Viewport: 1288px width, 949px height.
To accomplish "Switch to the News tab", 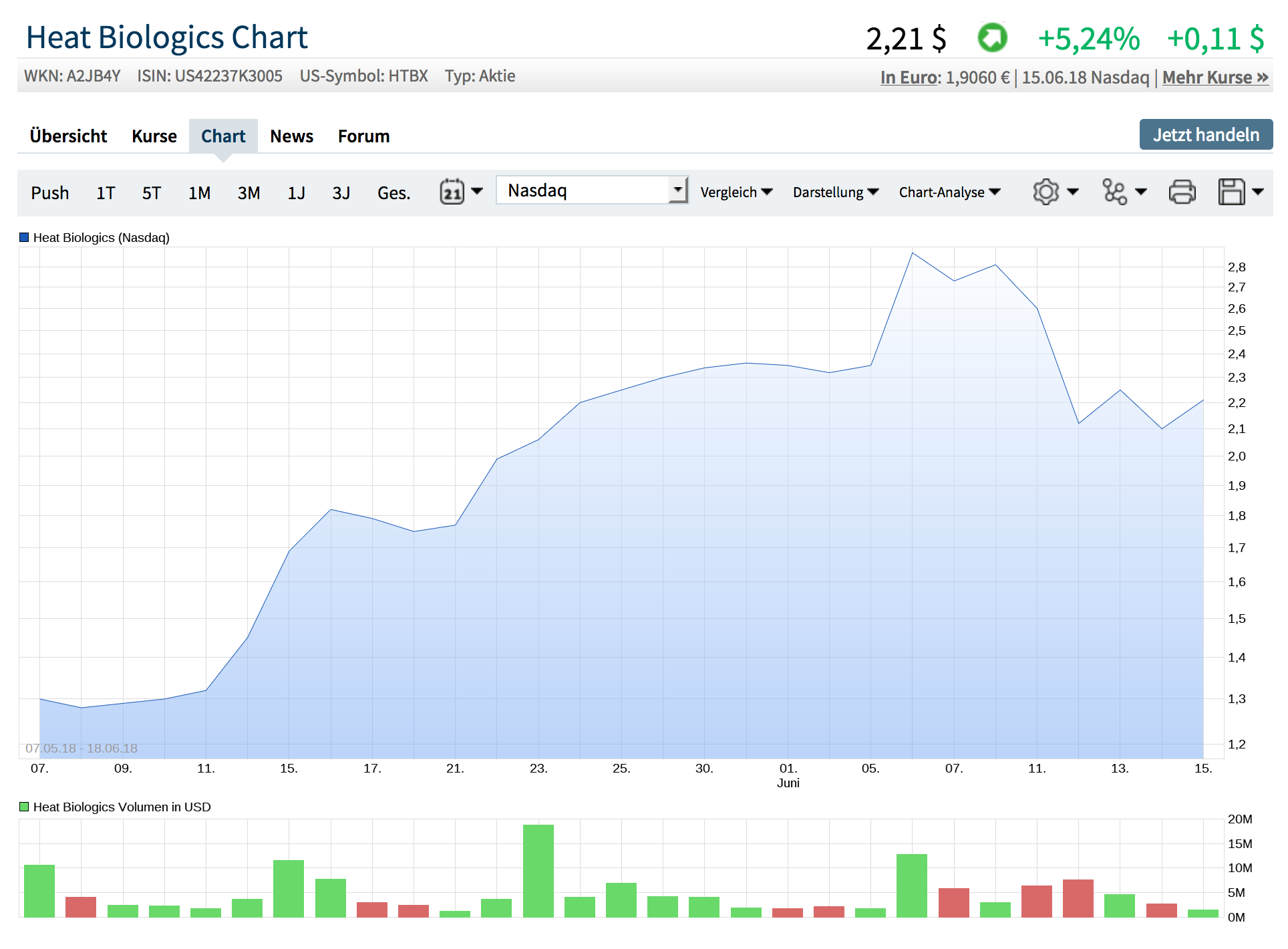I will pos(291,136).
